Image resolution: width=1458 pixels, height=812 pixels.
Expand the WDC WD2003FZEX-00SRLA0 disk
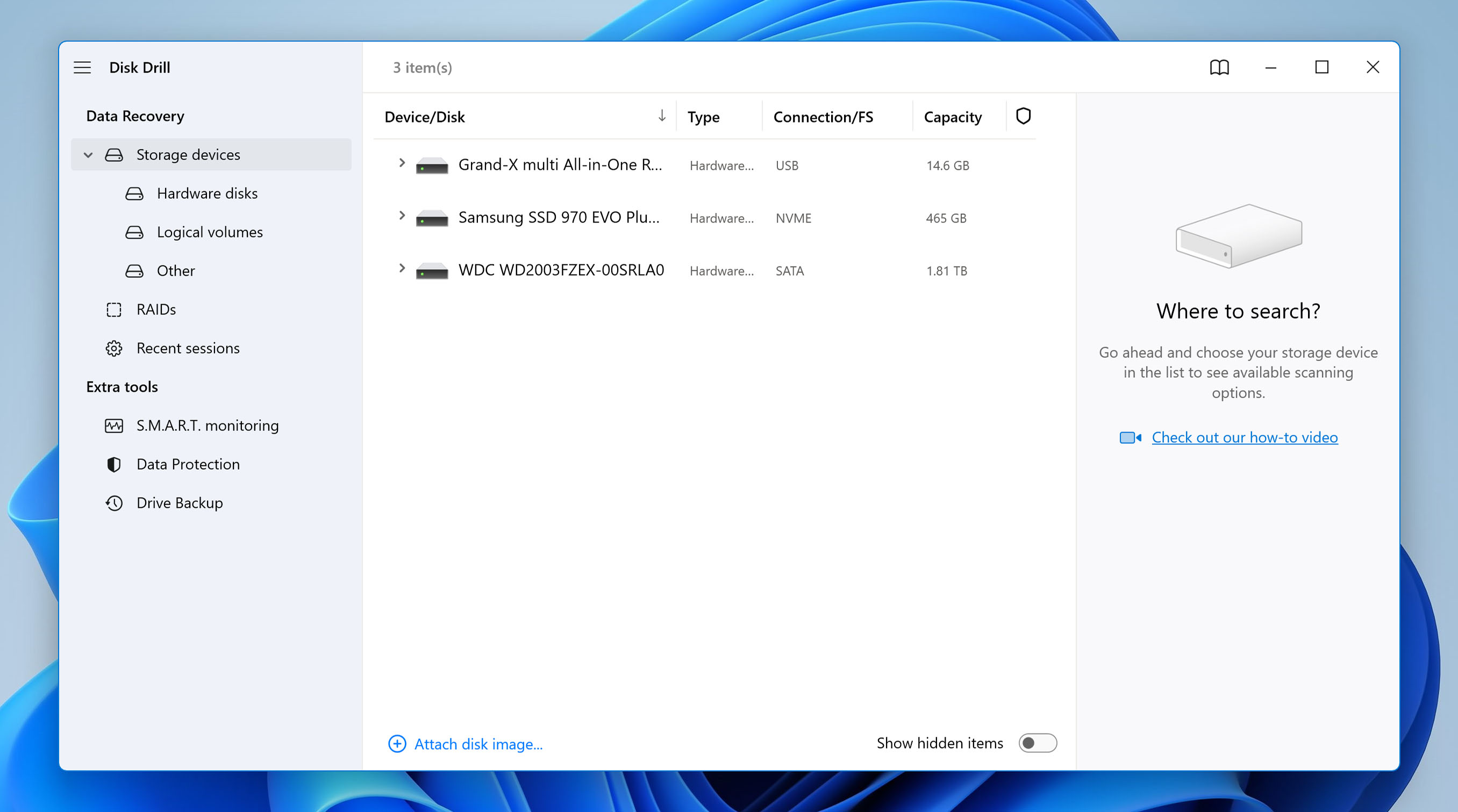(401, 270)
